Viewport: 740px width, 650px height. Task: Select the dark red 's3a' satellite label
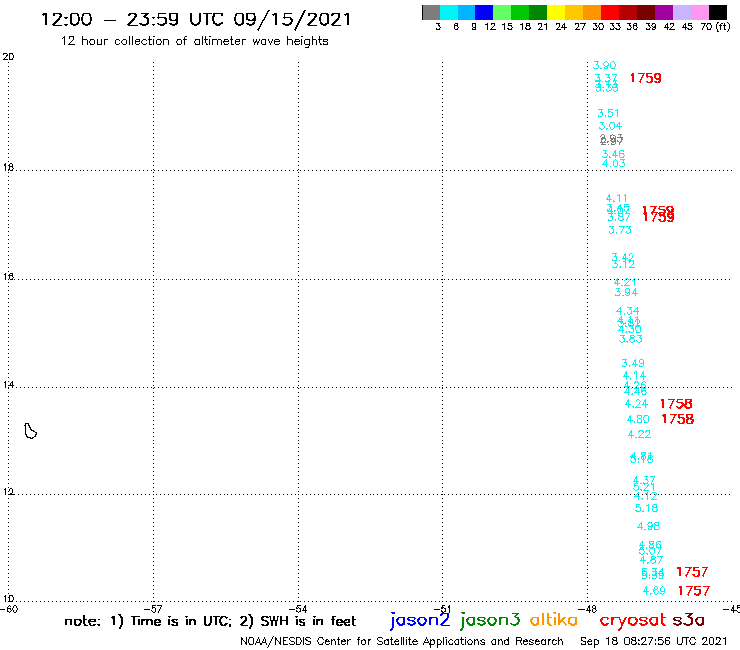coord(688,620)
